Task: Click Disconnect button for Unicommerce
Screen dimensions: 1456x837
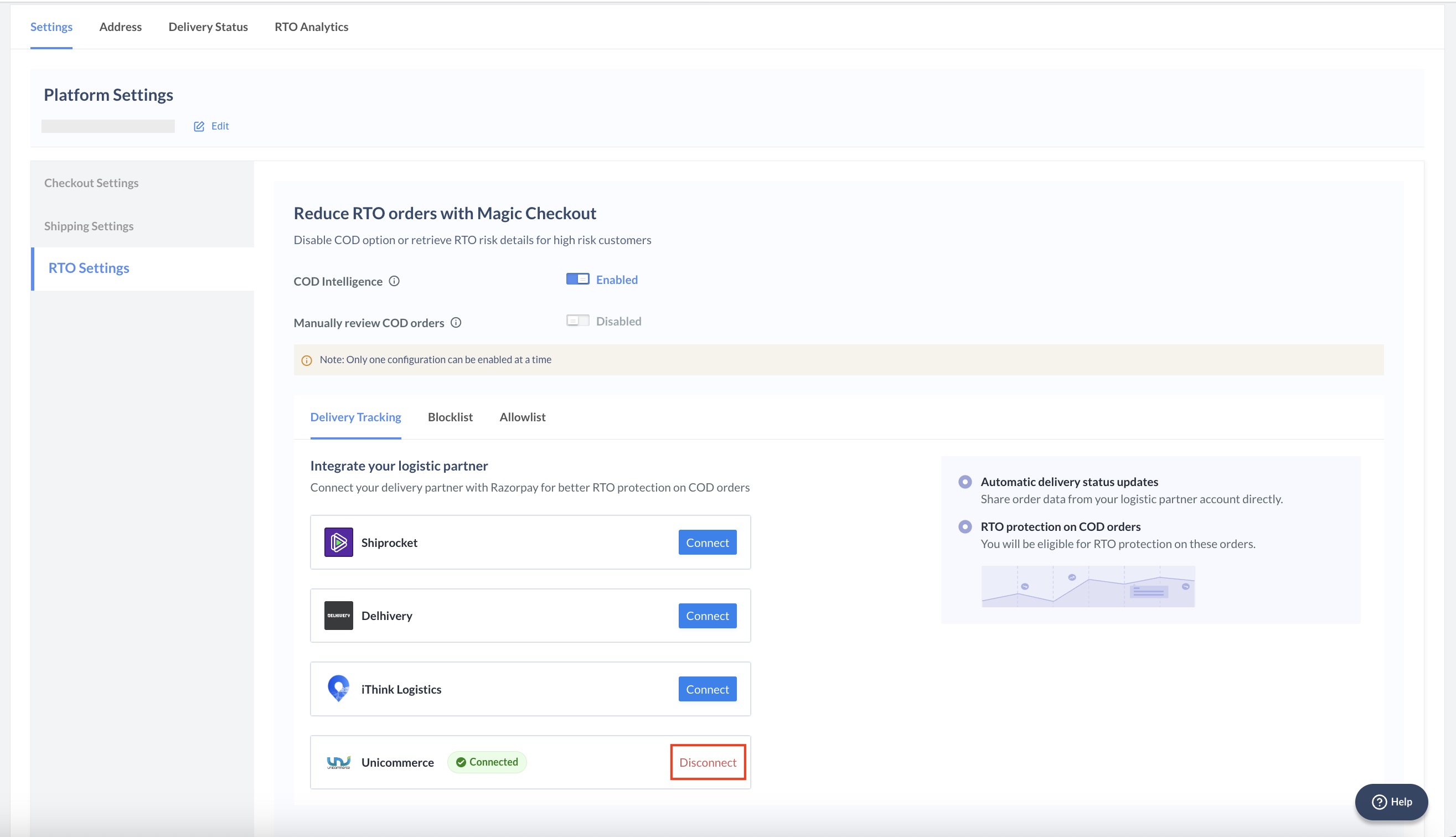Action: [708, 761]
